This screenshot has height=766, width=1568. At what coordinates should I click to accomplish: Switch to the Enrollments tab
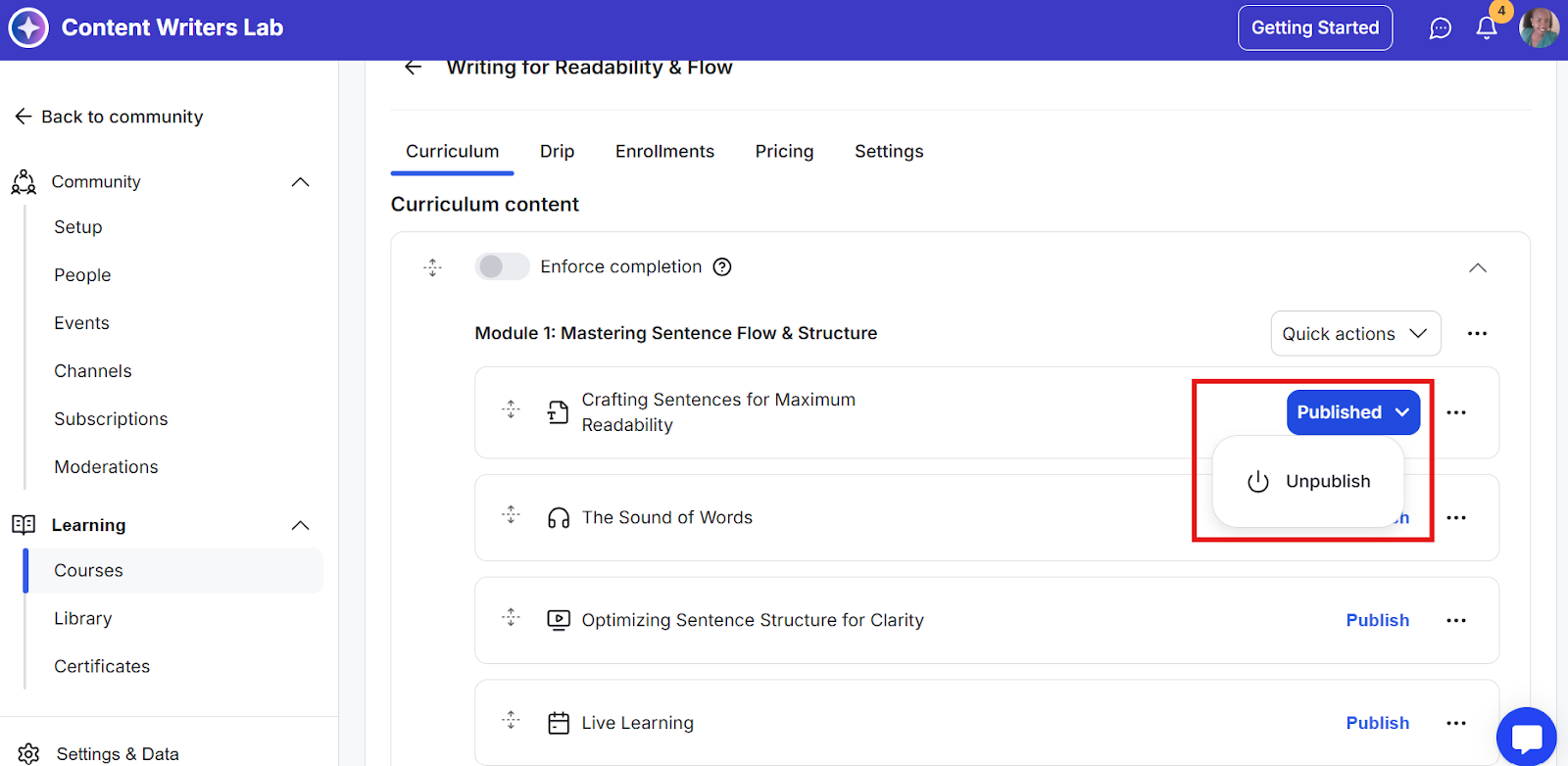coord(664,152)
